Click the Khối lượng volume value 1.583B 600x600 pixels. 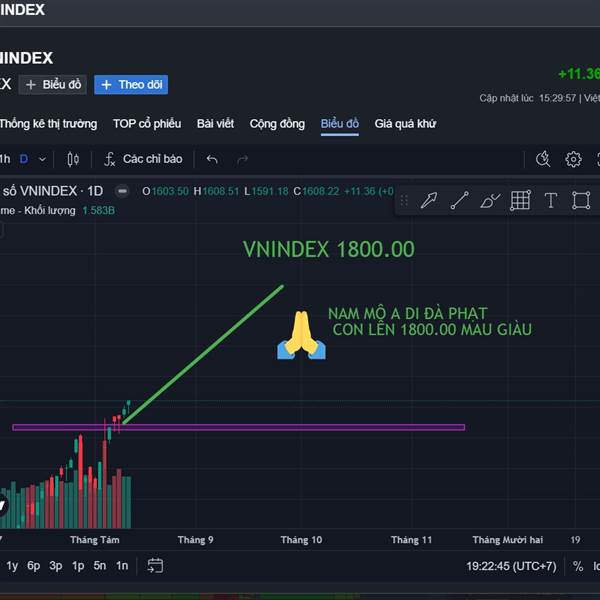99,210
